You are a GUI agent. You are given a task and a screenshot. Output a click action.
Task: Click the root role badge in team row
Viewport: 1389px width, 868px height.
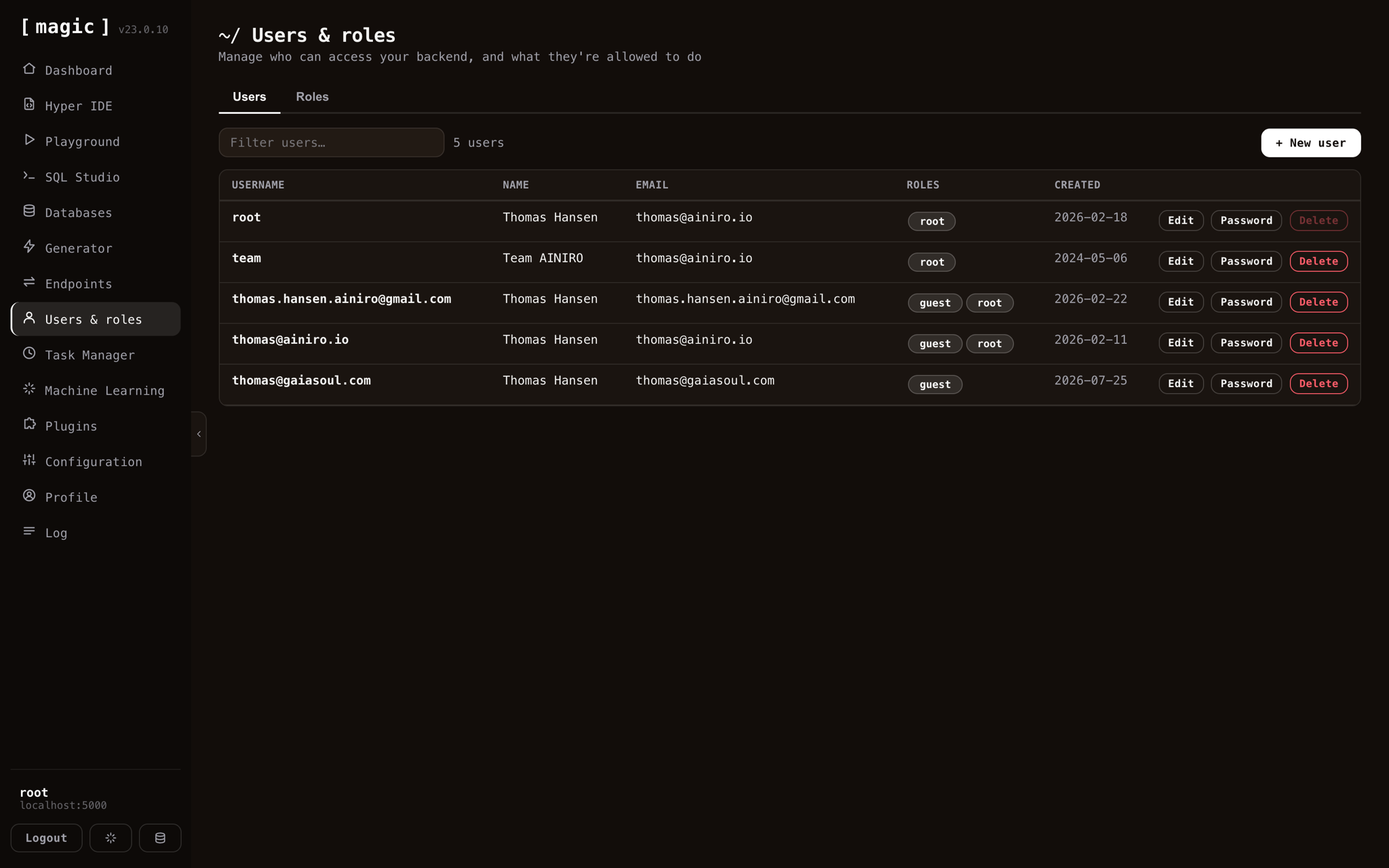932,262
